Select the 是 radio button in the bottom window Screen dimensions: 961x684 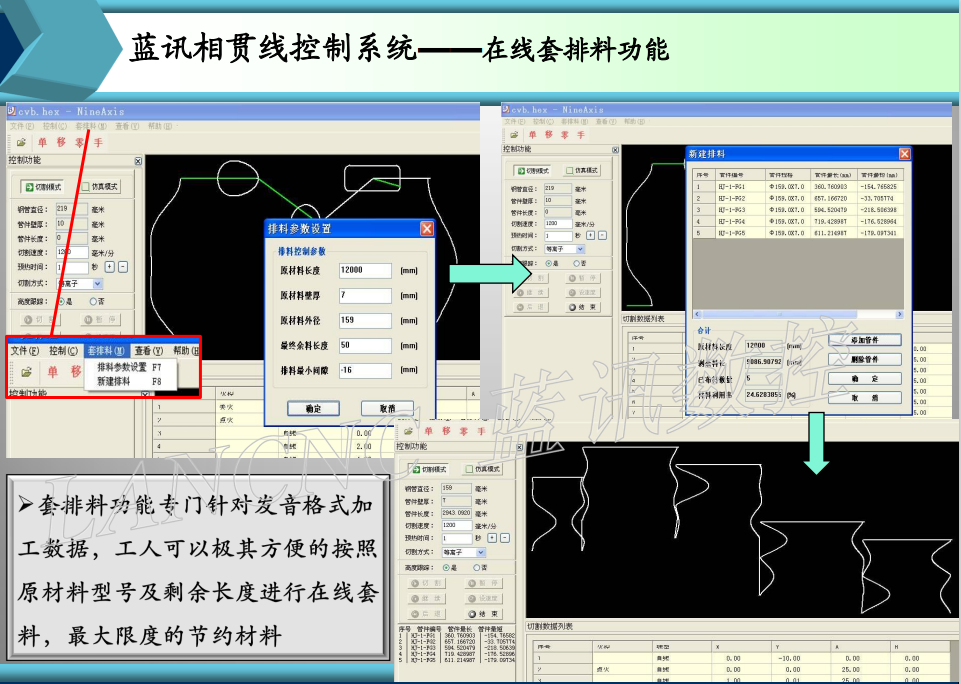tap(446, 567)
